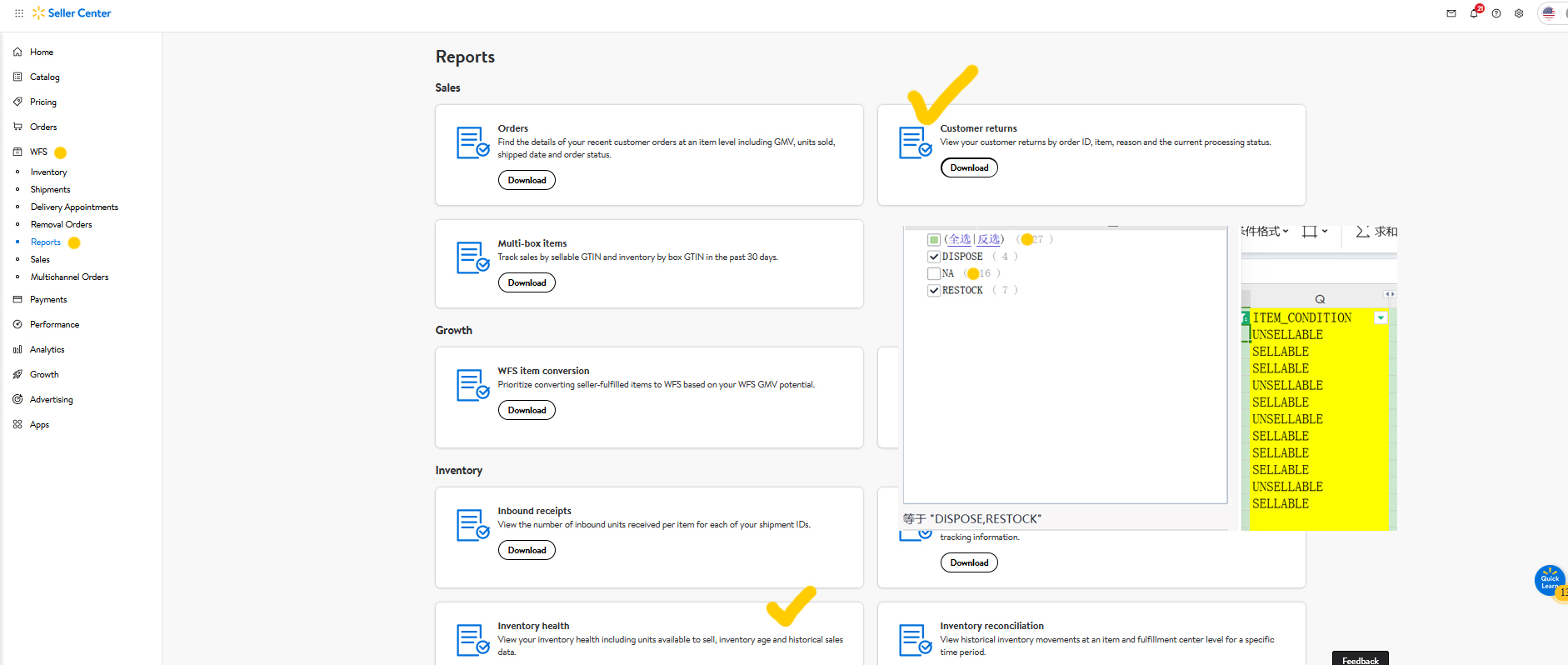Open the notifications bell
1568x665 pixels.
[x=1474, y=13]
